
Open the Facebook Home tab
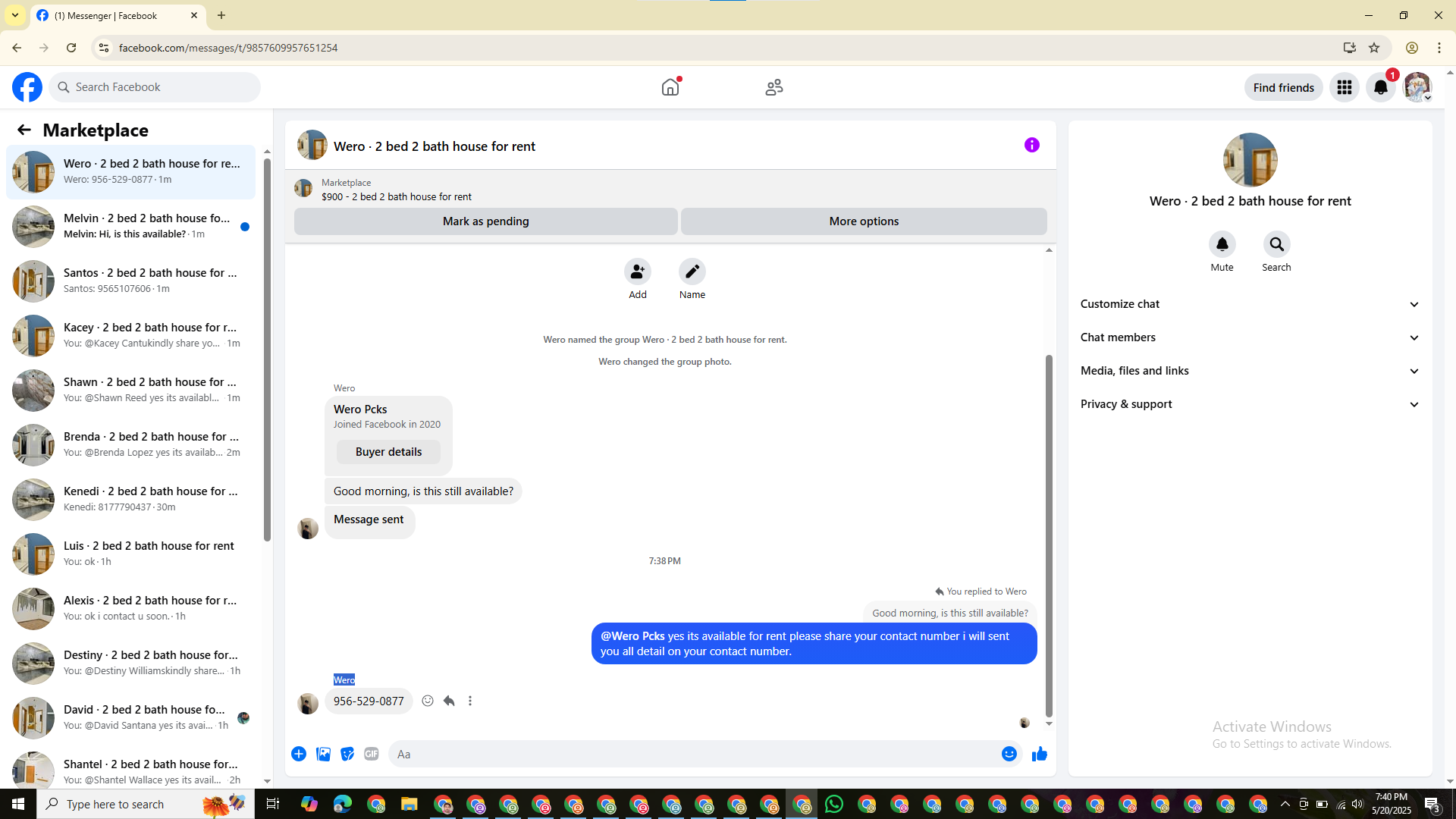[x=670, y=87]
